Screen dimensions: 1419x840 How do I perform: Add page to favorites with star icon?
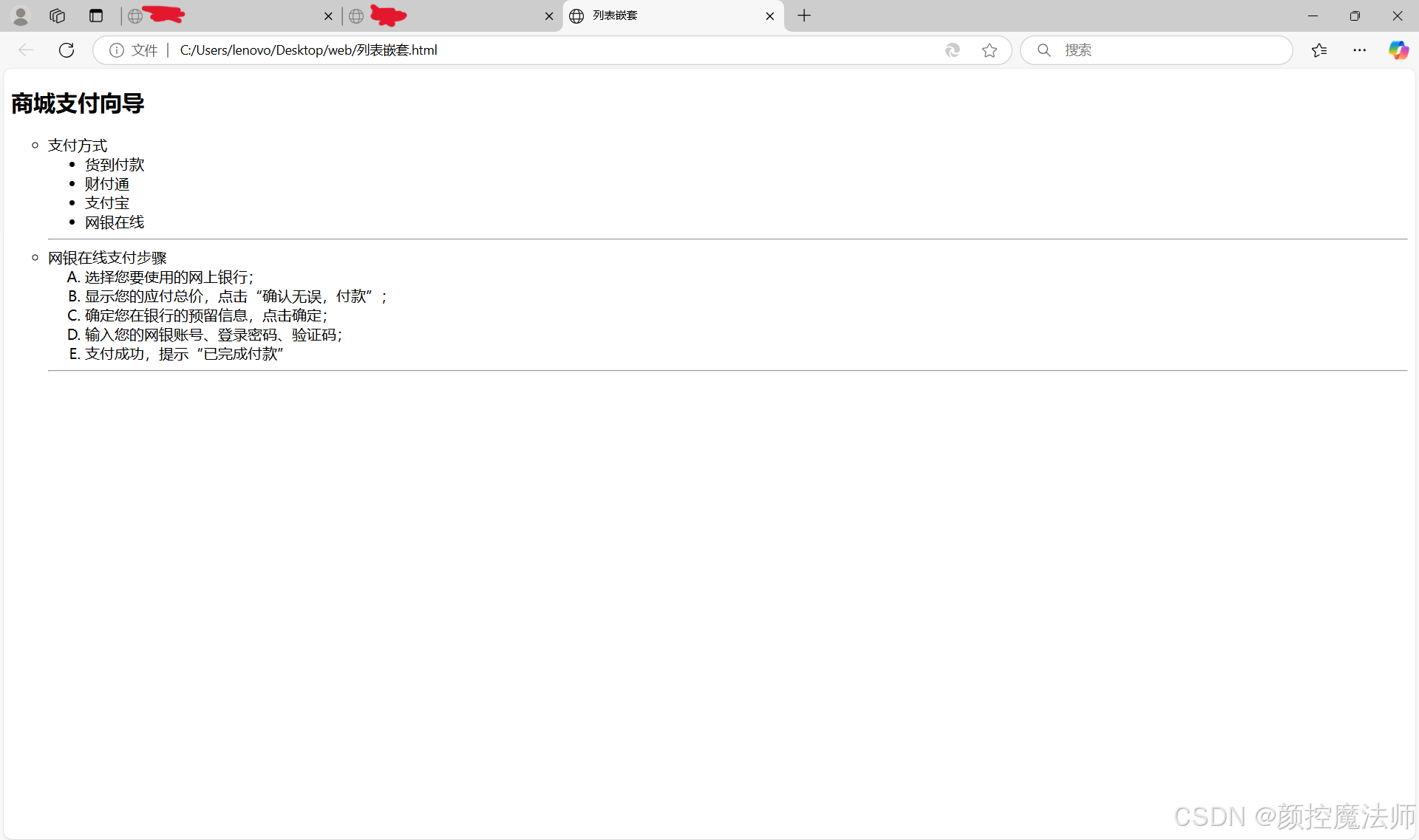[x=990, y=50]
